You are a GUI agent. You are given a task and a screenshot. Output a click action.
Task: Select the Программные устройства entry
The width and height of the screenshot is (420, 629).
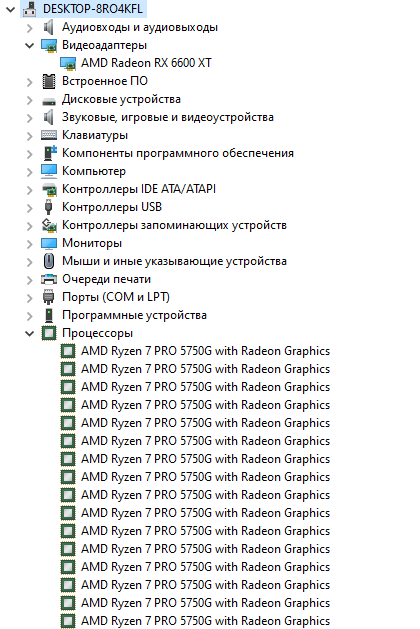click(x=134, y=315)
